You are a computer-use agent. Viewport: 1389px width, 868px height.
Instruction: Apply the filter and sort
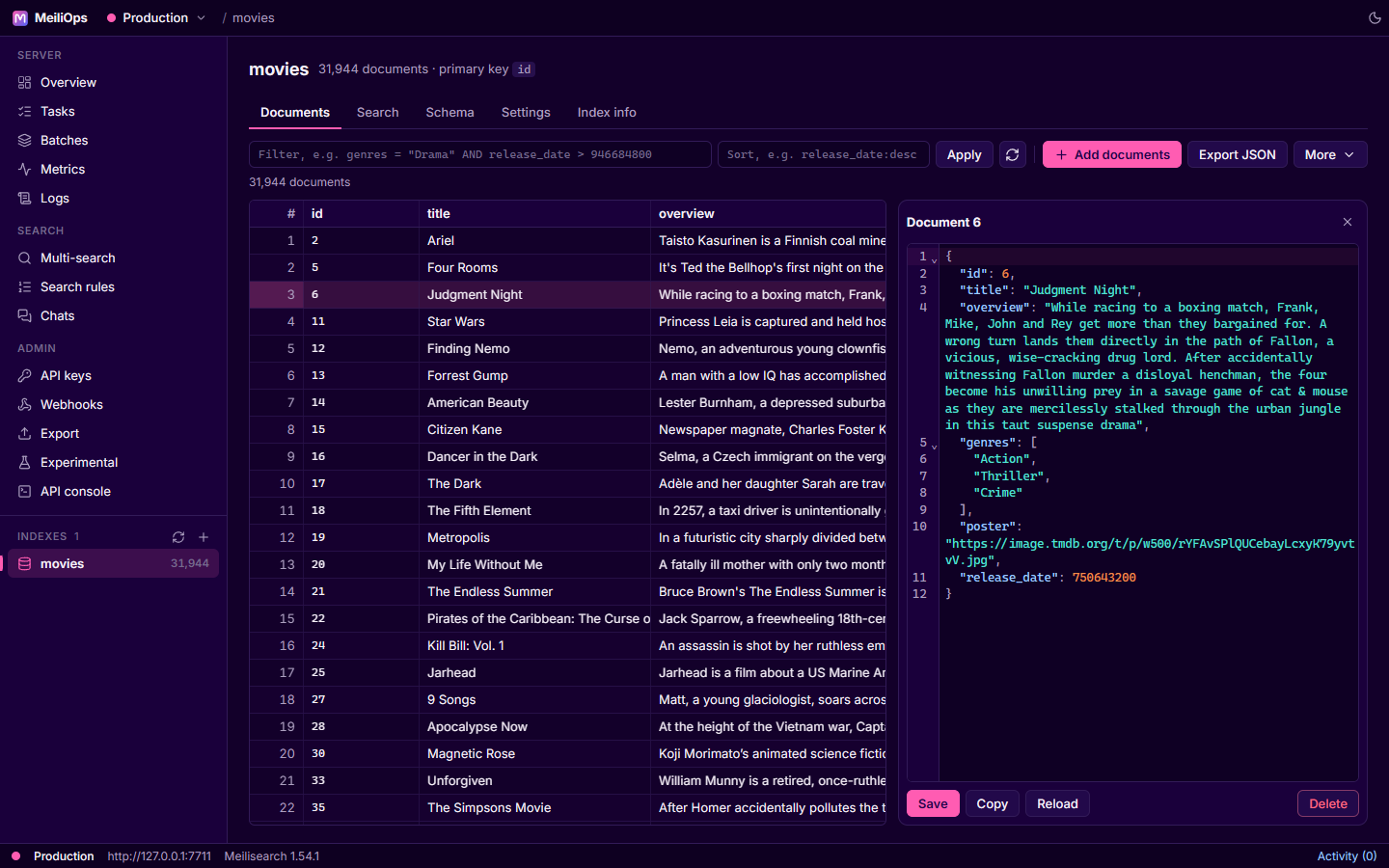[x=965, y=154]
